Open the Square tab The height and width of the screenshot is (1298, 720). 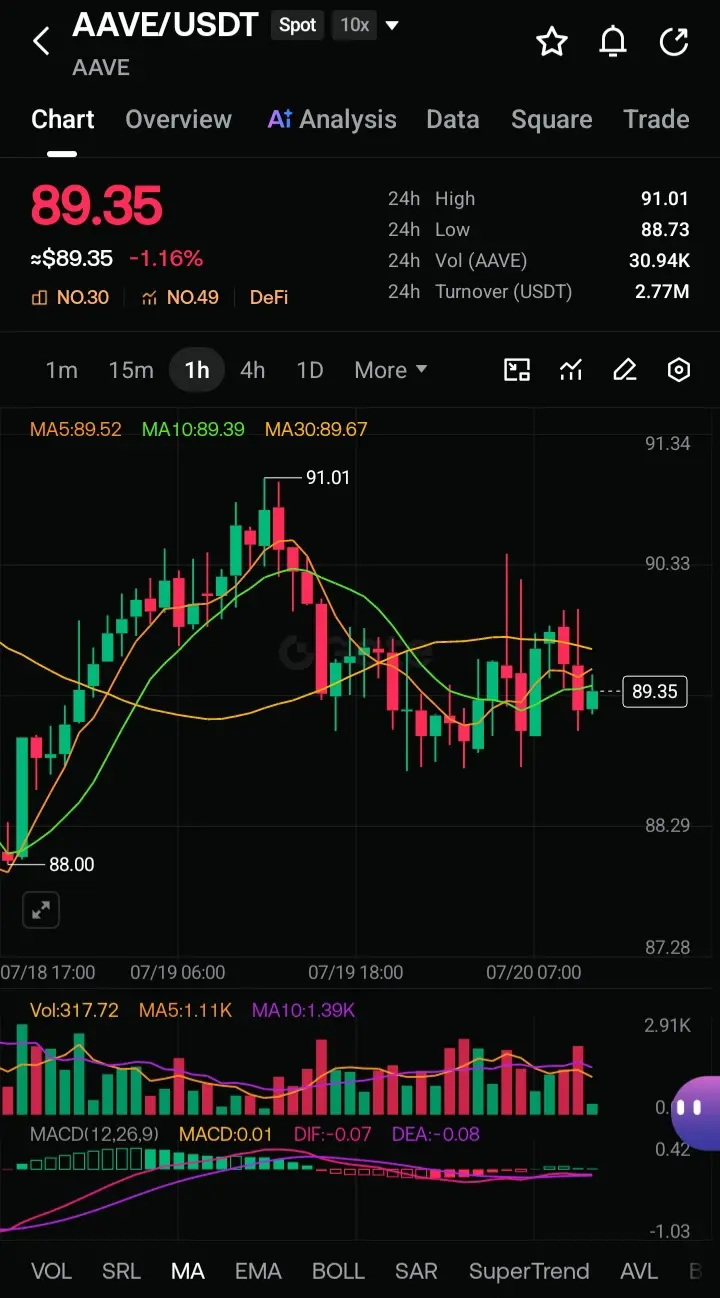point(551,119)
